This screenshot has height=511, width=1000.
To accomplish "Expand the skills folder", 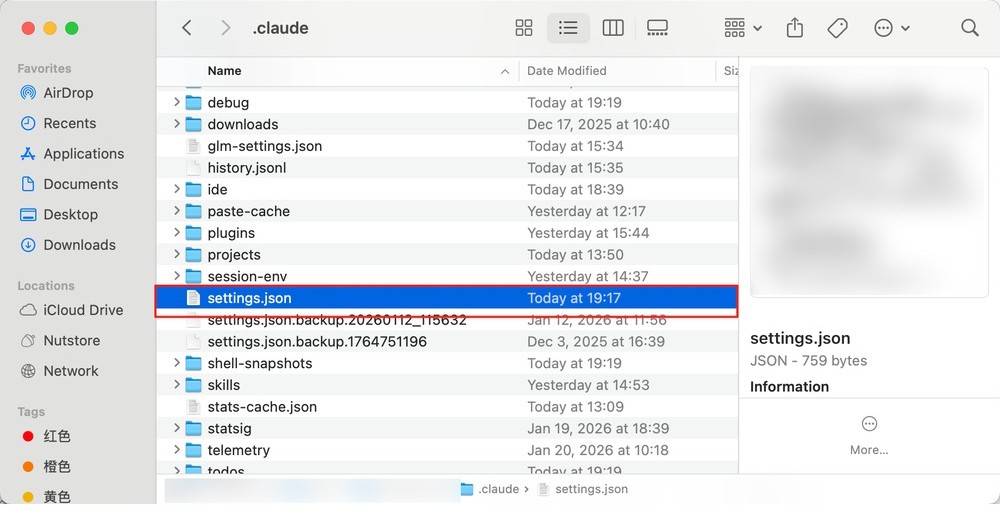I will [177, 385].
